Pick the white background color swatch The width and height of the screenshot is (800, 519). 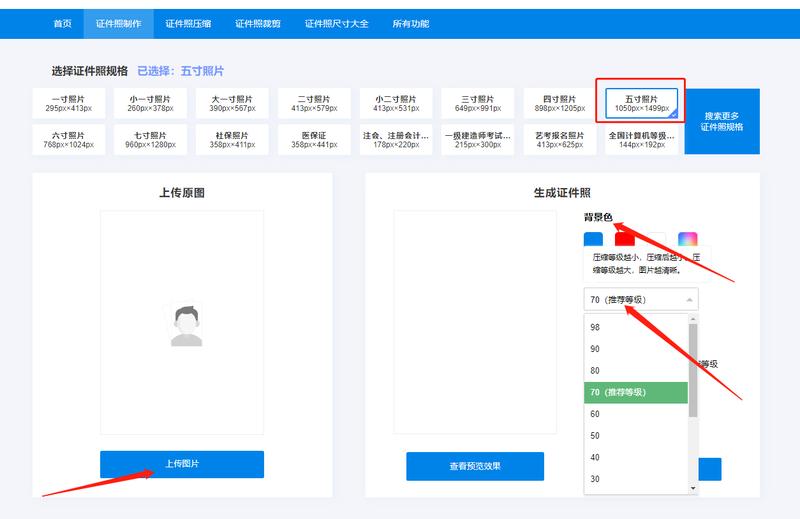tap(657, 239)
